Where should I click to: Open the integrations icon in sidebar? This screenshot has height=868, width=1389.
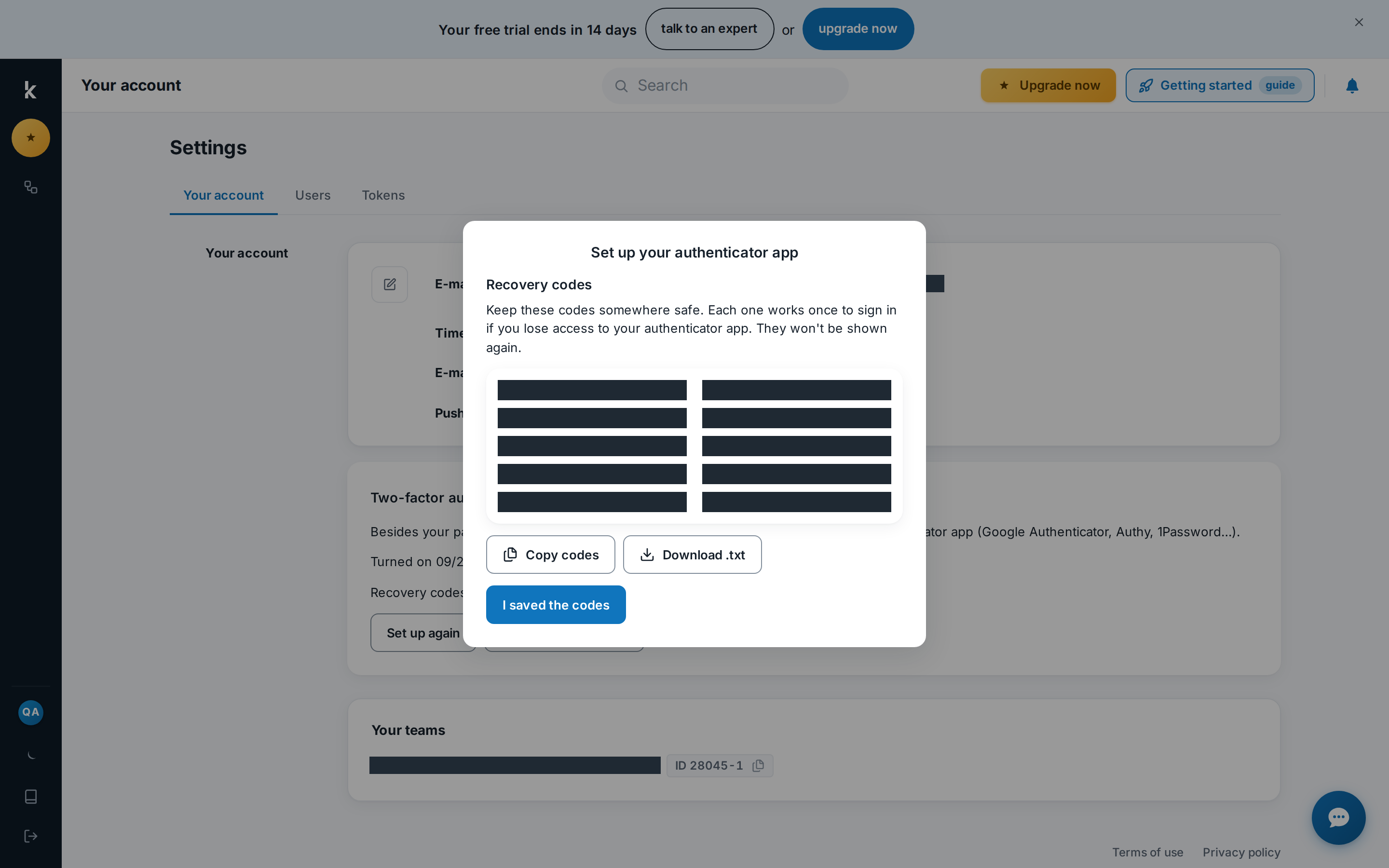point(31,187)
